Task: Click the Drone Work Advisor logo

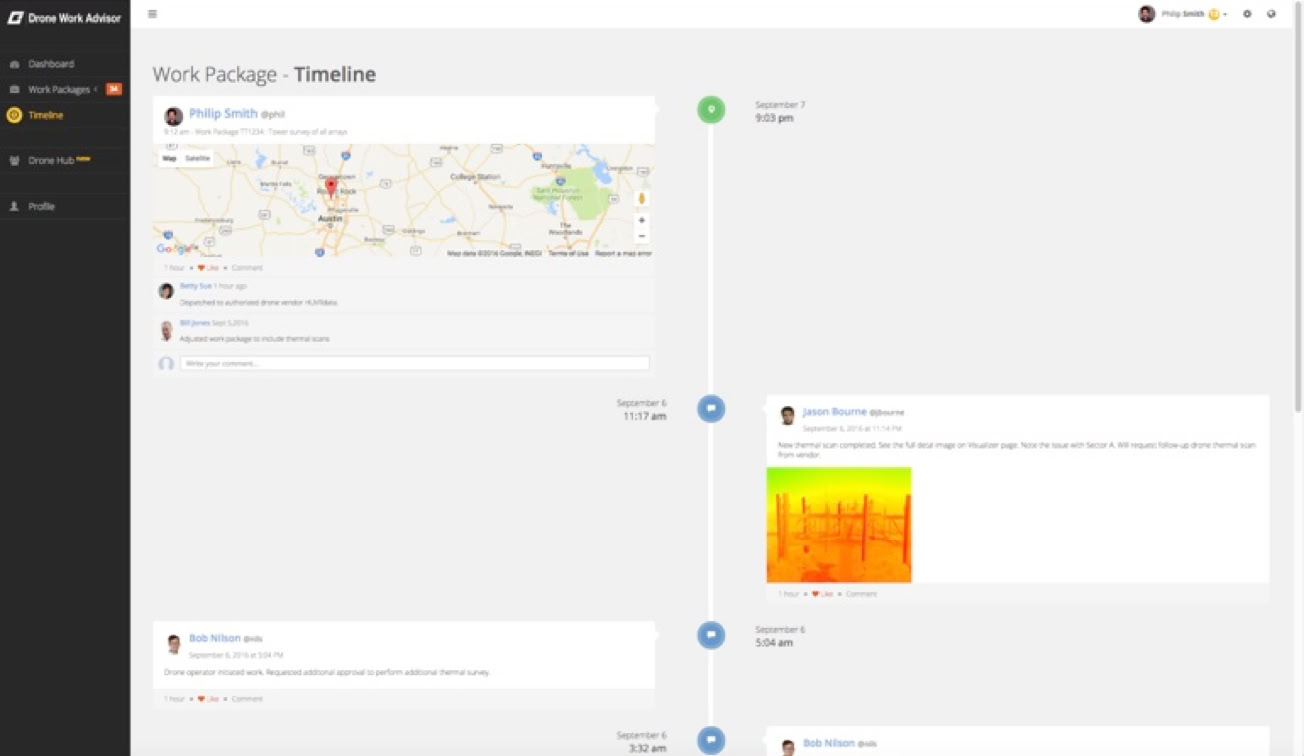Action: tap(65, 18)
